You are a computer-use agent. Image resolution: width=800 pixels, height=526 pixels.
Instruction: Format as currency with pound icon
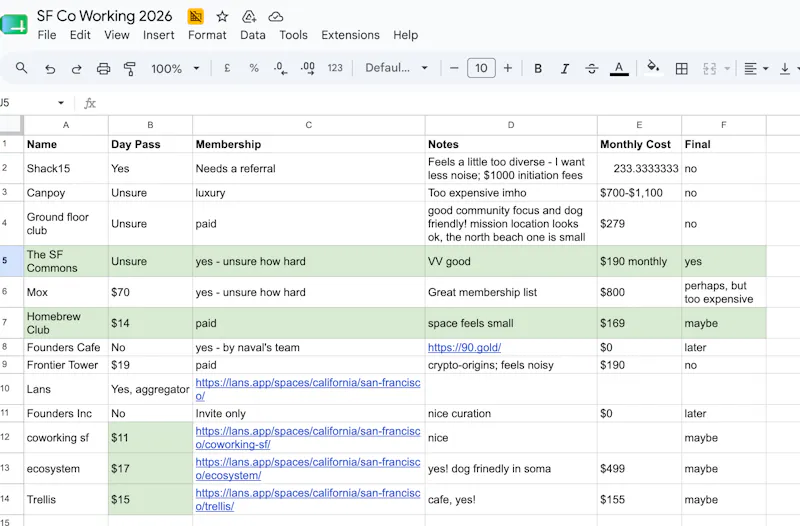coord(227,68)
